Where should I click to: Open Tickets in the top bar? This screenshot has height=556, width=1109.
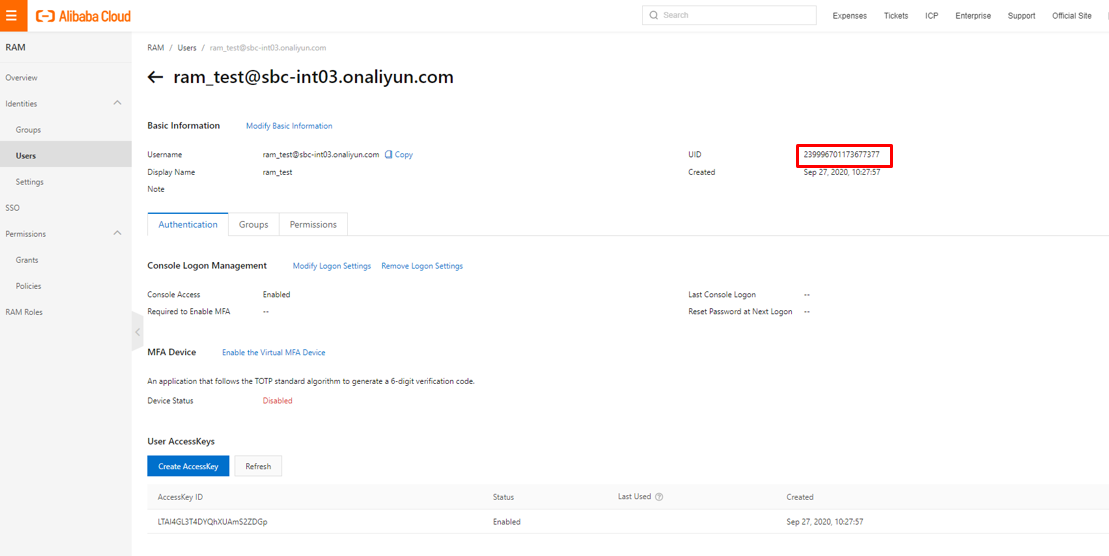(x=896, y=16)
